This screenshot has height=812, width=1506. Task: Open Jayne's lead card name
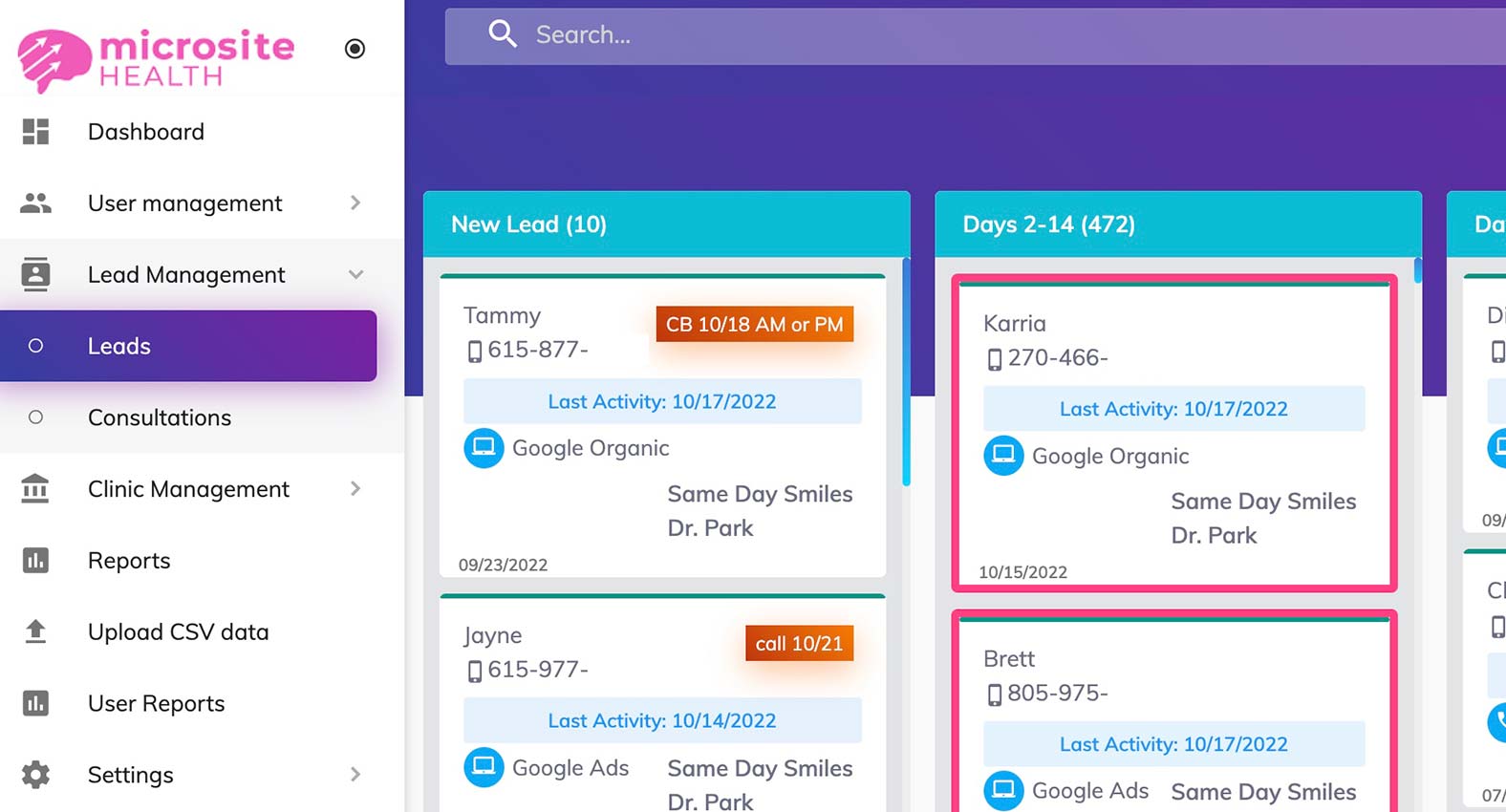click(x=492, y=635)
